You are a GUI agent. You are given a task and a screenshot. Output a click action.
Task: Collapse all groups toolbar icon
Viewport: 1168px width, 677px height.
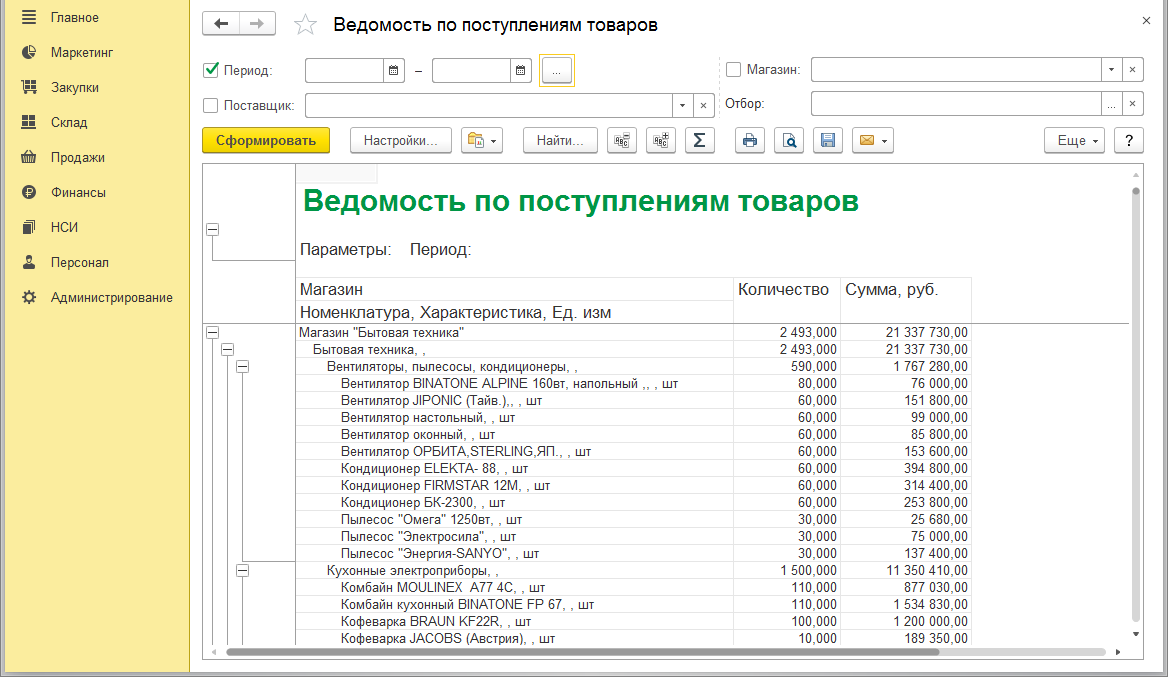click(x=622, y=140)
